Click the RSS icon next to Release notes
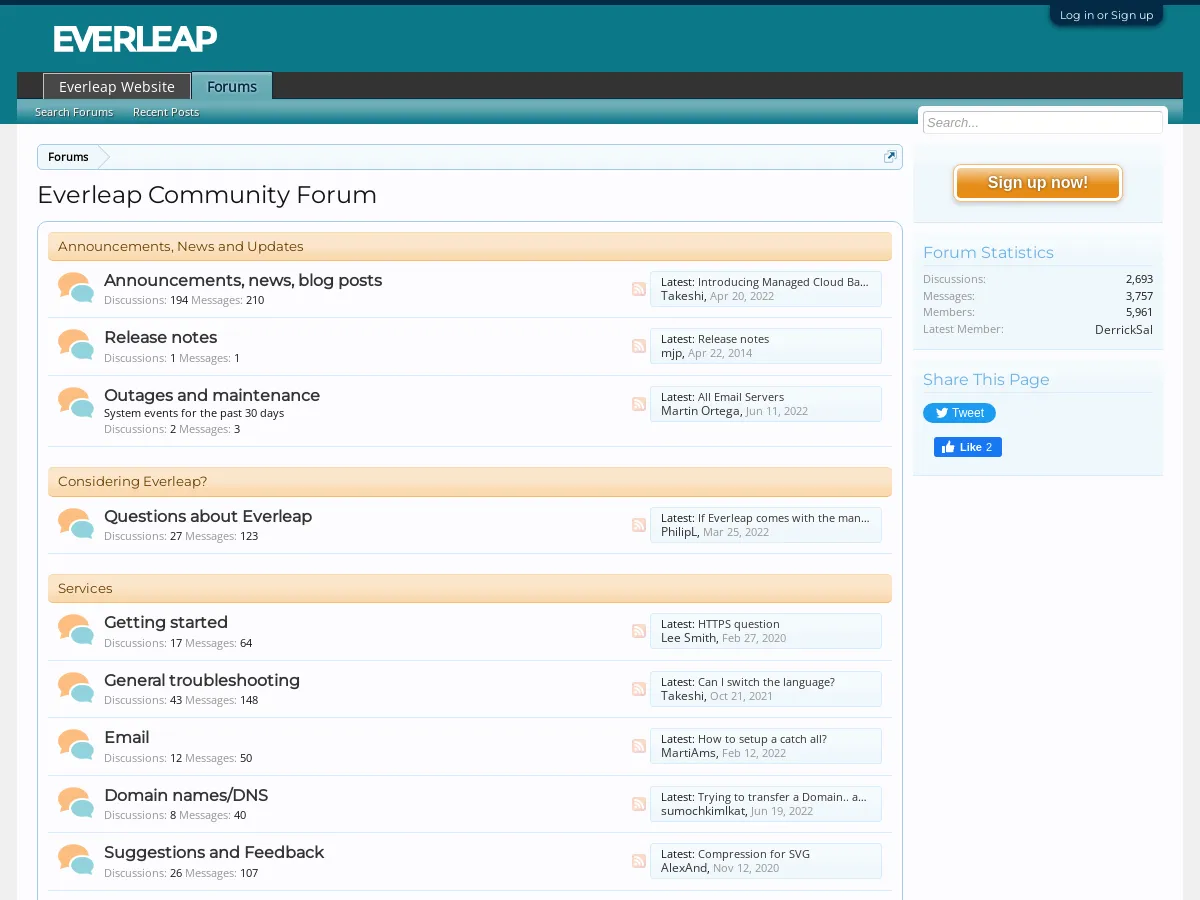Screen dimensions: 1200x900 tap(639, 346)
